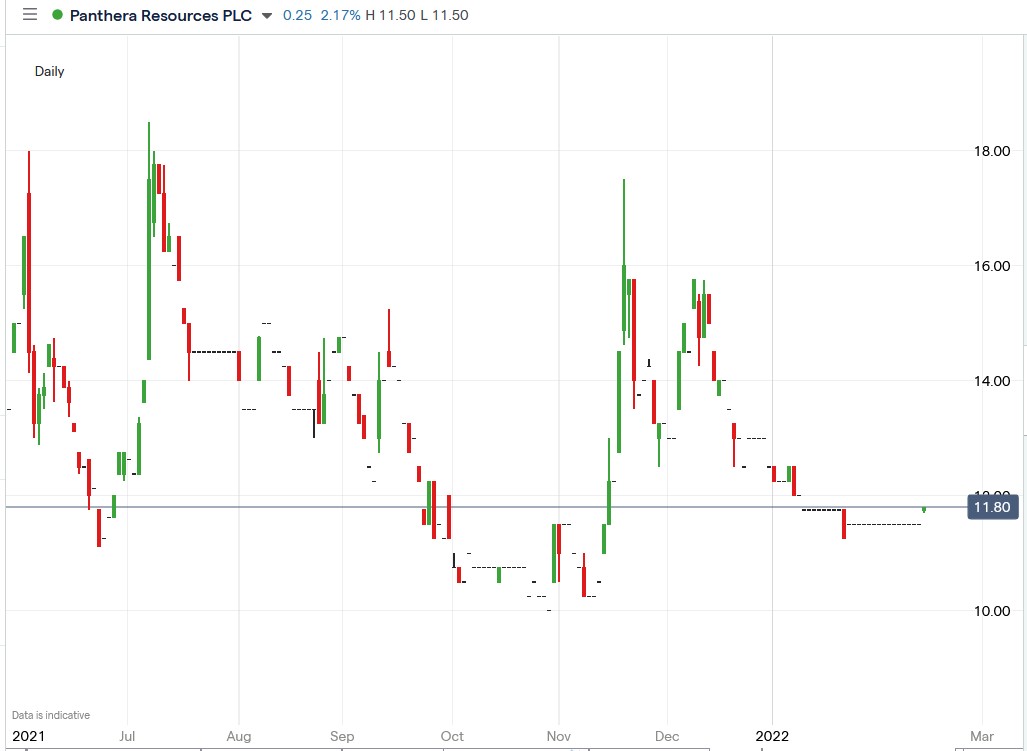Screen dimensions: 1027x751
Task: Click the 0.25 price change figure
Action: click(296, 15)
